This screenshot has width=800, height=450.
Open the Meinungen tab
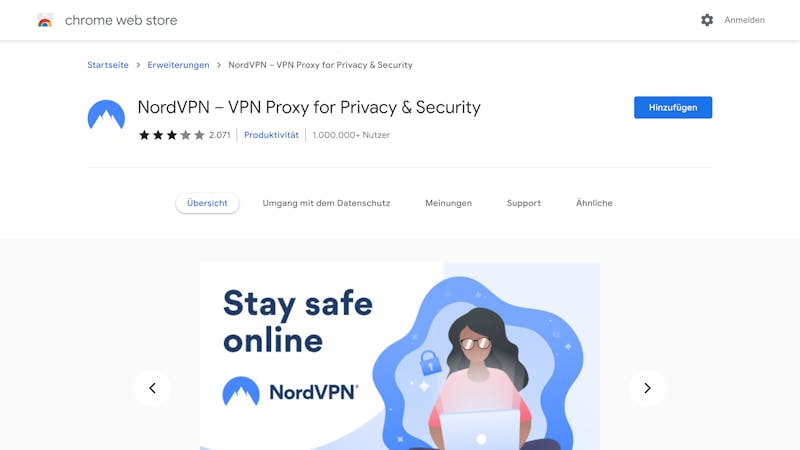point(448,203)
